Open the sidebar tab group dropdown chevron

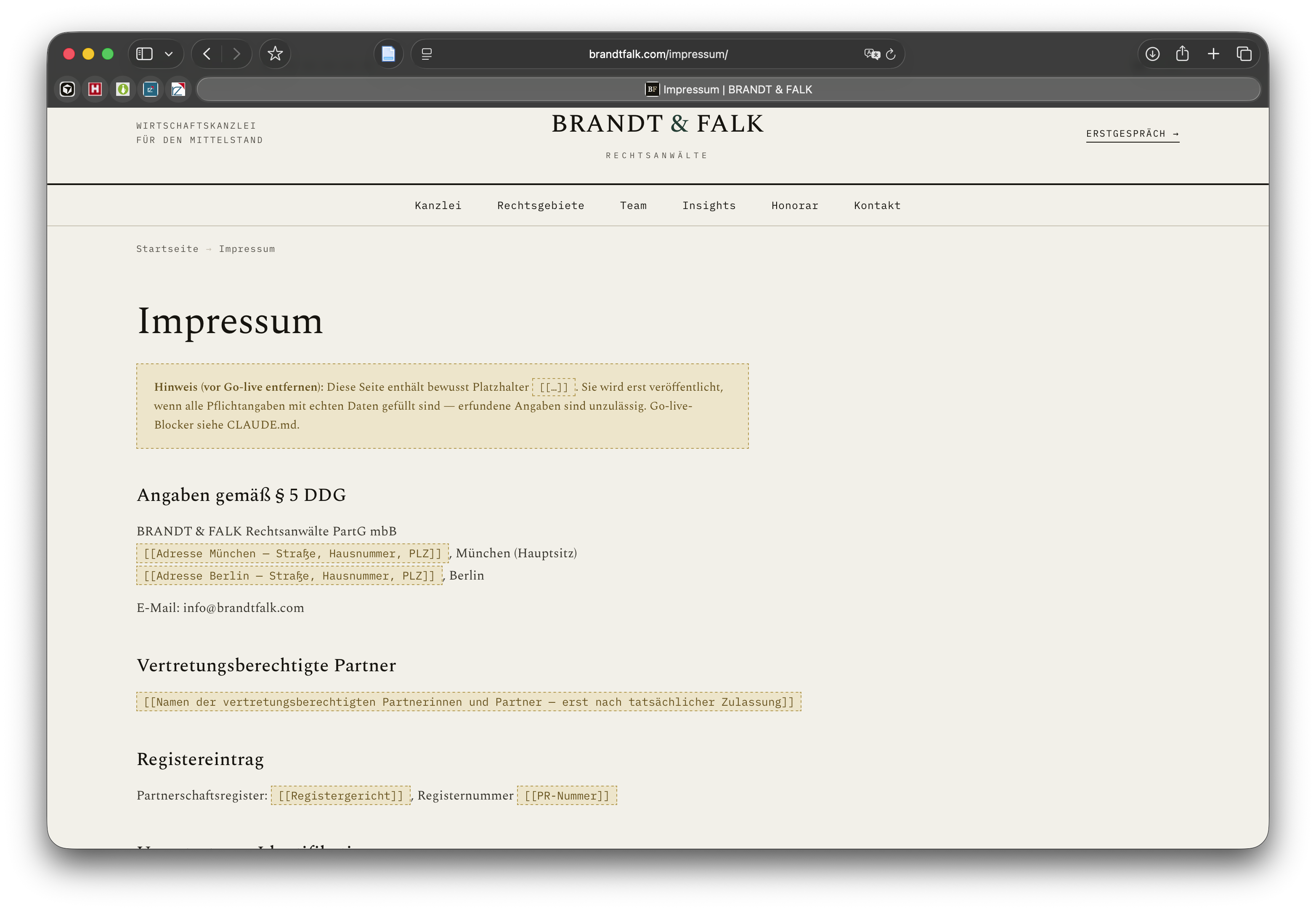point(168,54)
